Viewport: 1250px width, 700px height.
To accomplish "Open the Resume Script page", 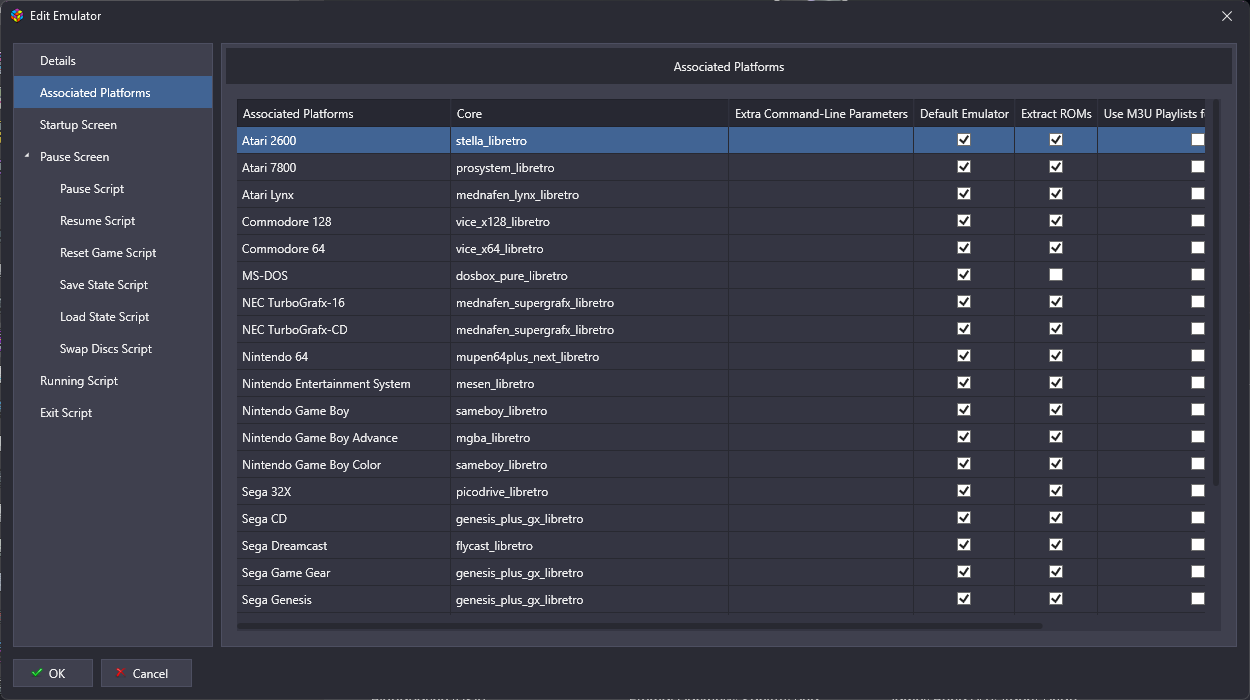I will pyautogui.click(x=113, y=221).
